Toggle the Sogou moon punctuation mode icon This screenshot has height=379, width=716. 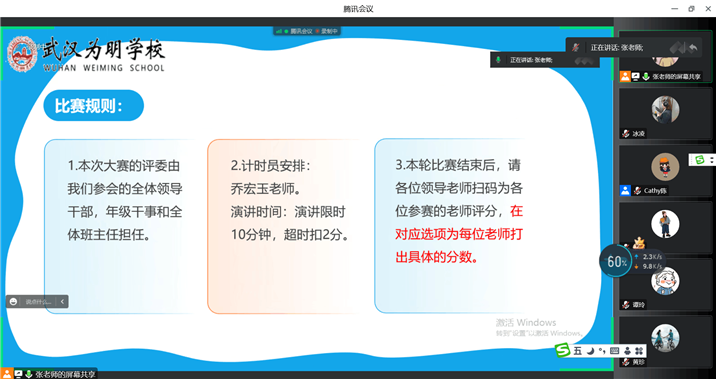[590, 351]
